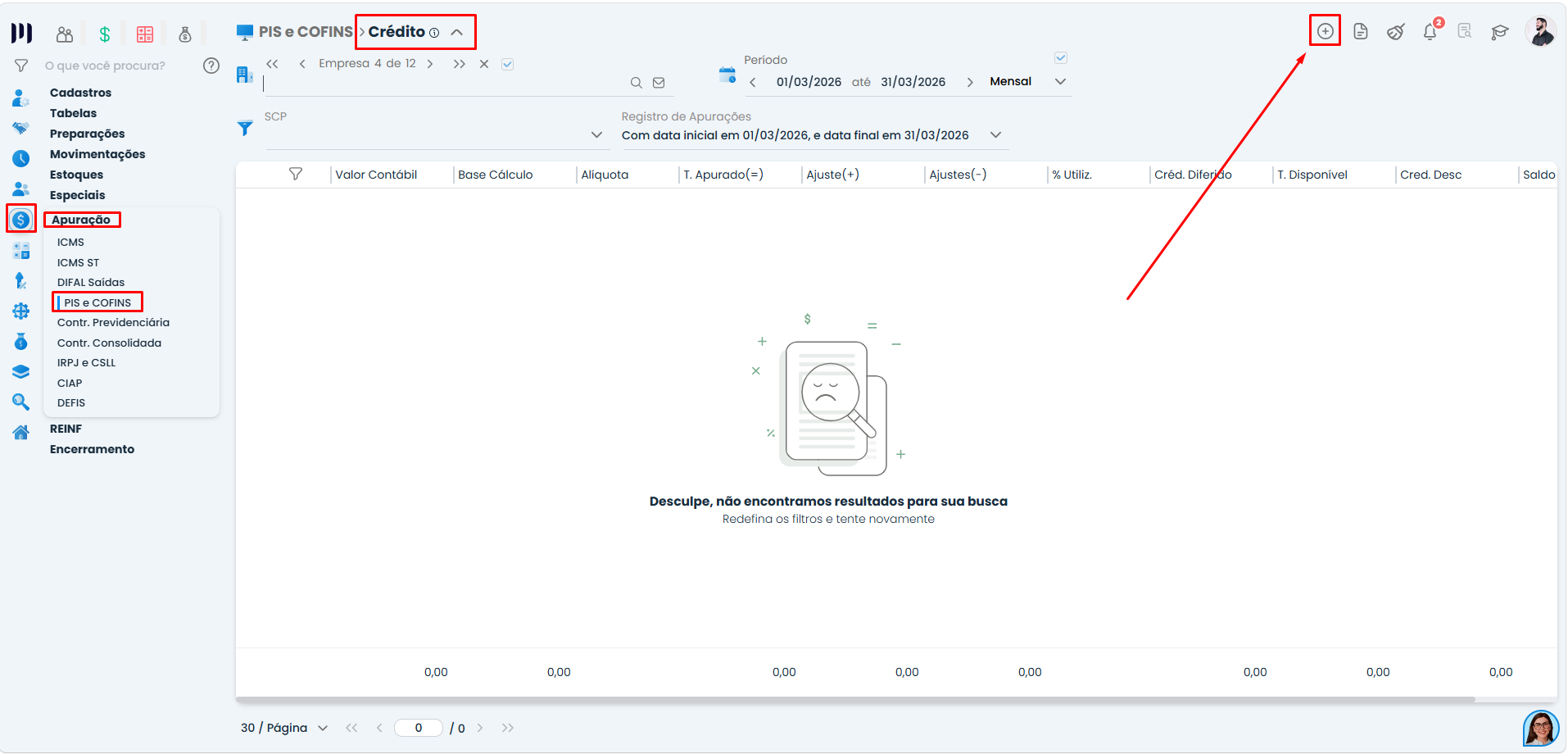
Task: Select the blue dollar coin sidebar icon
Action: [x=21, y=219]
